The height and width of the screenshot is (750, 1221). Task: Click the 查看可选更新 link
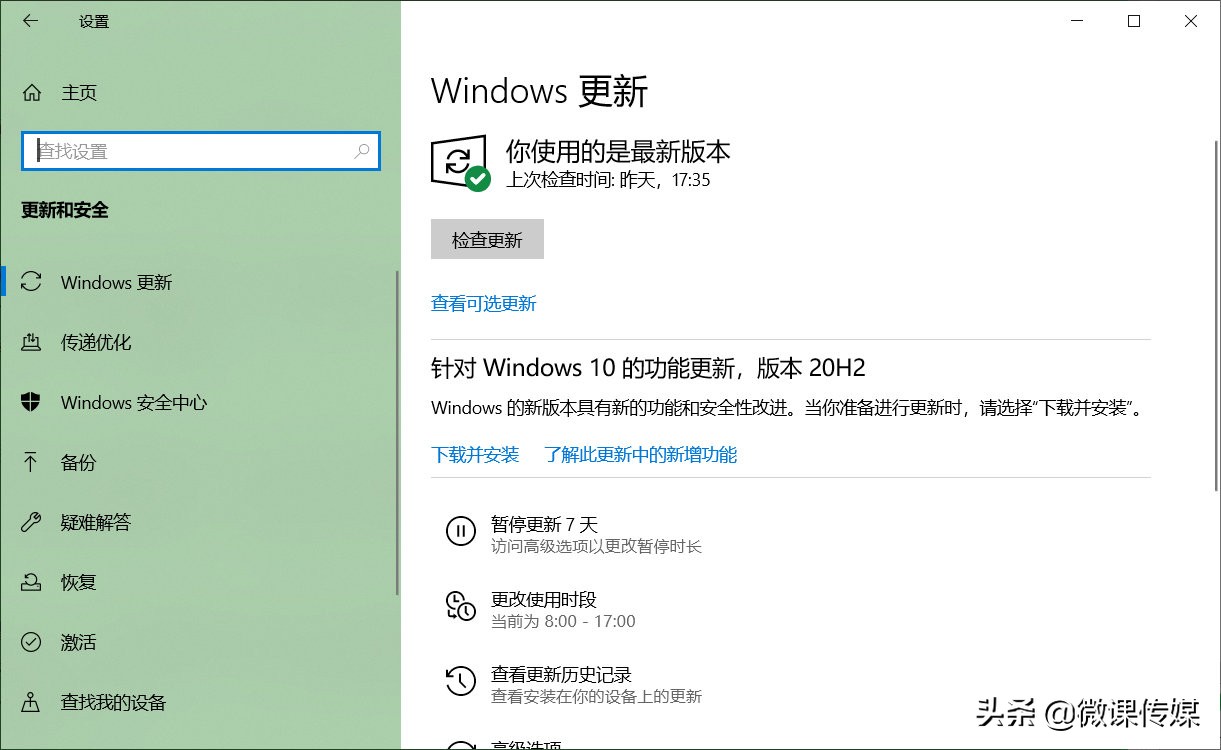coord(483,303)
